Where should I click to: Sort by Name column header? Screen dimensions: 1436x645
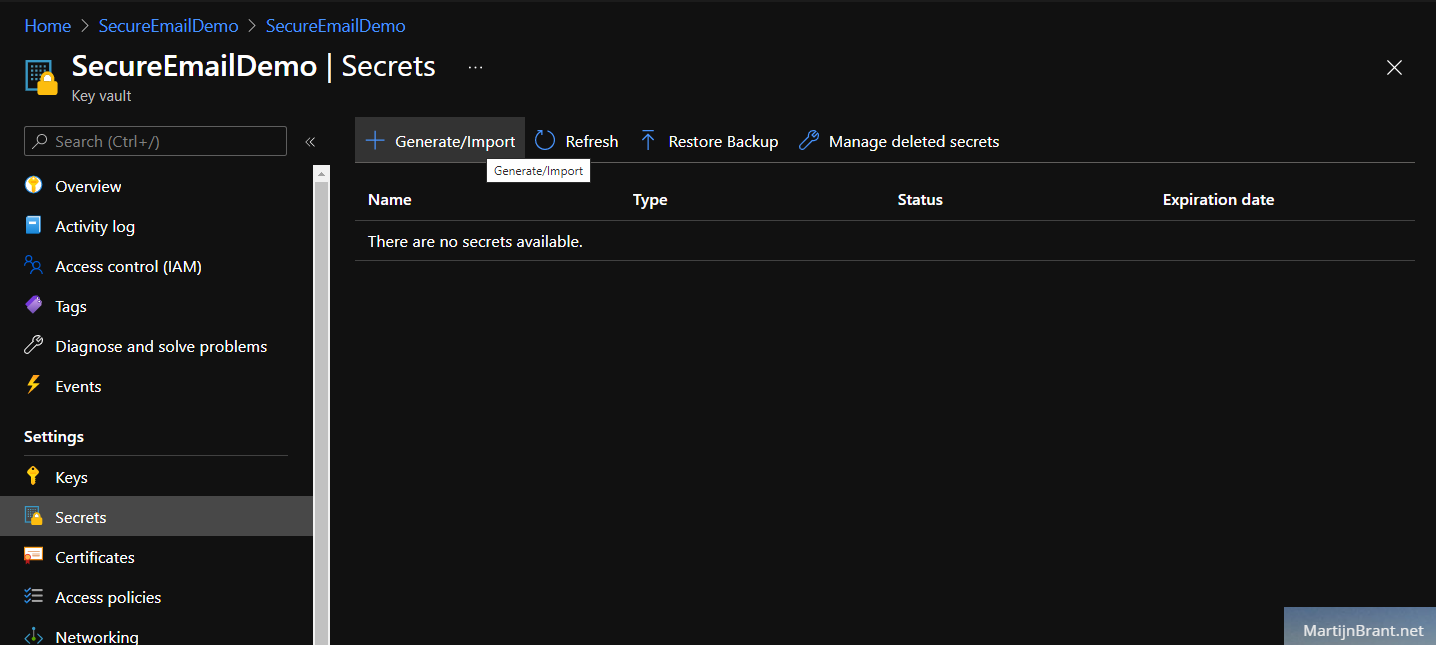click(x=390, y=199)
